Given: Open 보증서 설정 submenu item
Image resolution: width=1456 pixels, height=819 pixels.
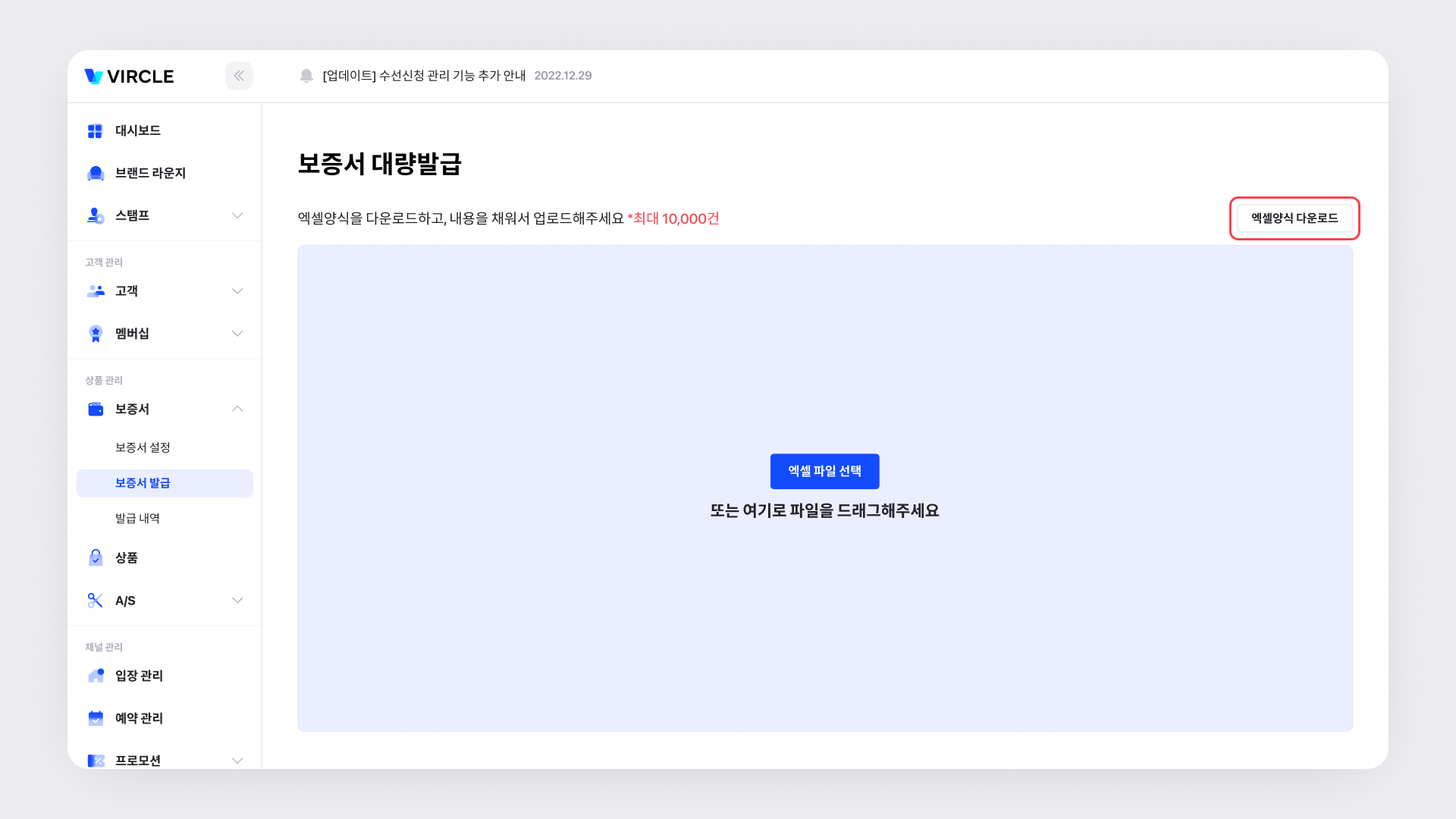Looking at the screenshot, I should coord(143,447).
